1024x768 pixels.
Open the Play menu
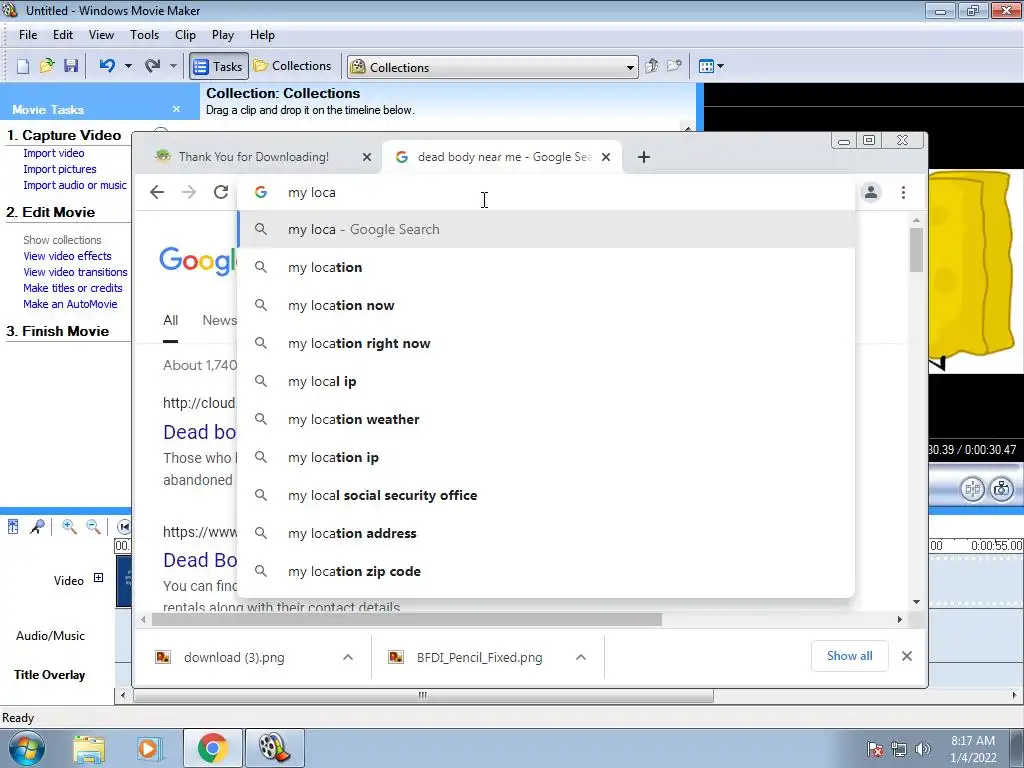click(223, 35)
